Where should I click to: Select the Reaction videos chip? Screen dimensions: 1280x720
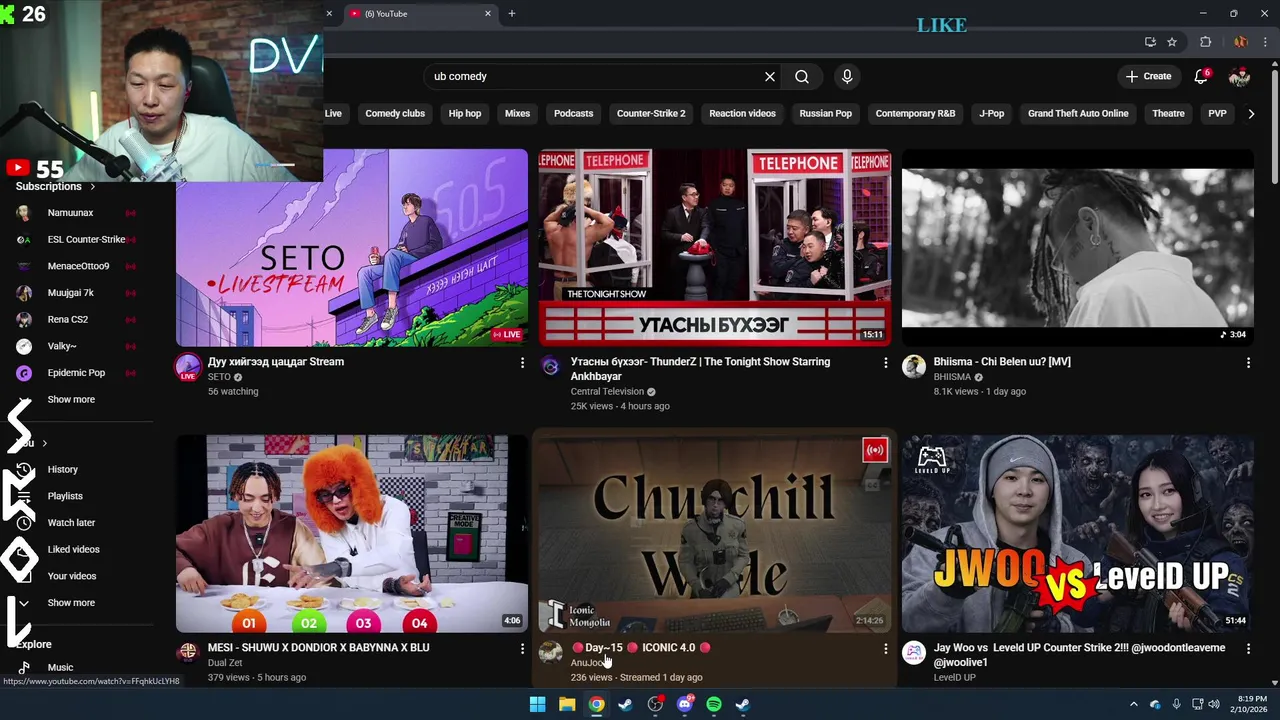(x=742, y=114)
